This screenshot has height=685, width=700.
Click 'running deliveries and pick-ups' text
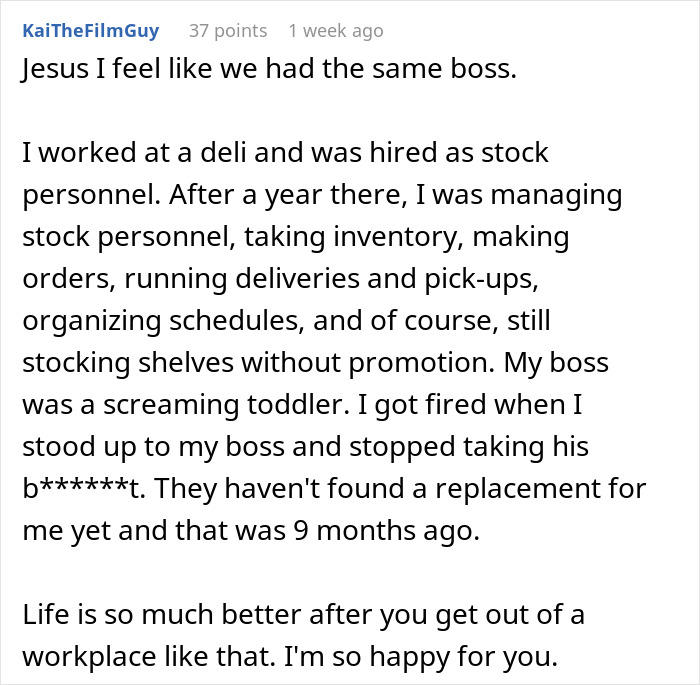point(290,280)
